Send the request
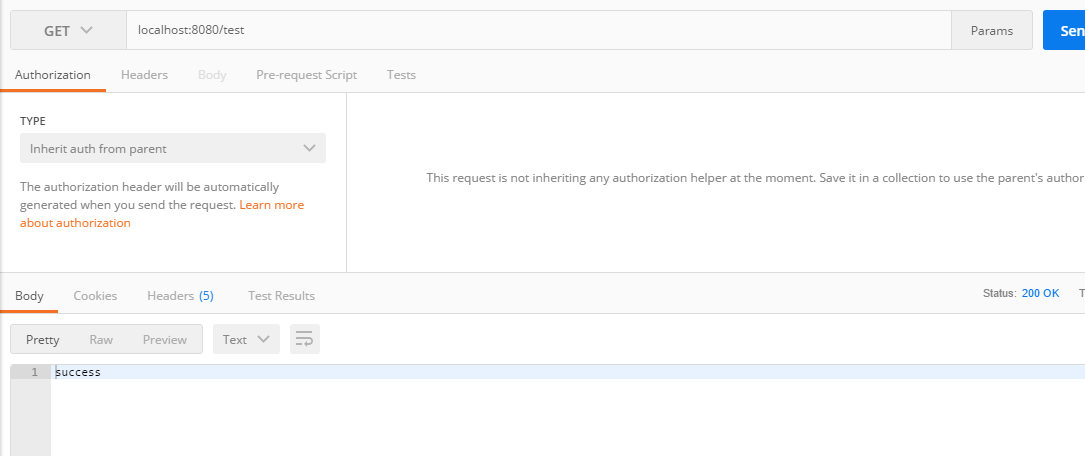The image size is (1085, 456). coord(1066,30)
